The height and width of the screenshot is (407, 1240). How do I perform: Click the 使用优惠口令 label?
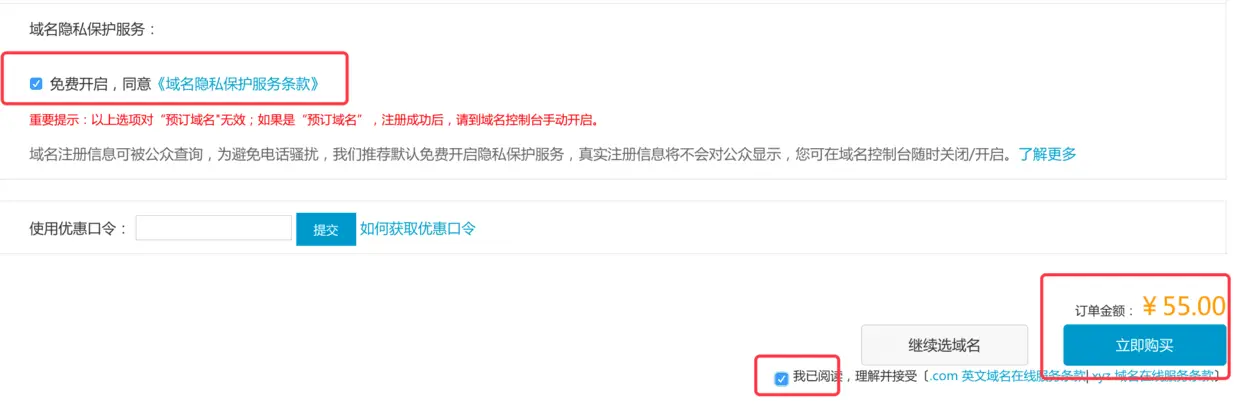pos(79,228)
